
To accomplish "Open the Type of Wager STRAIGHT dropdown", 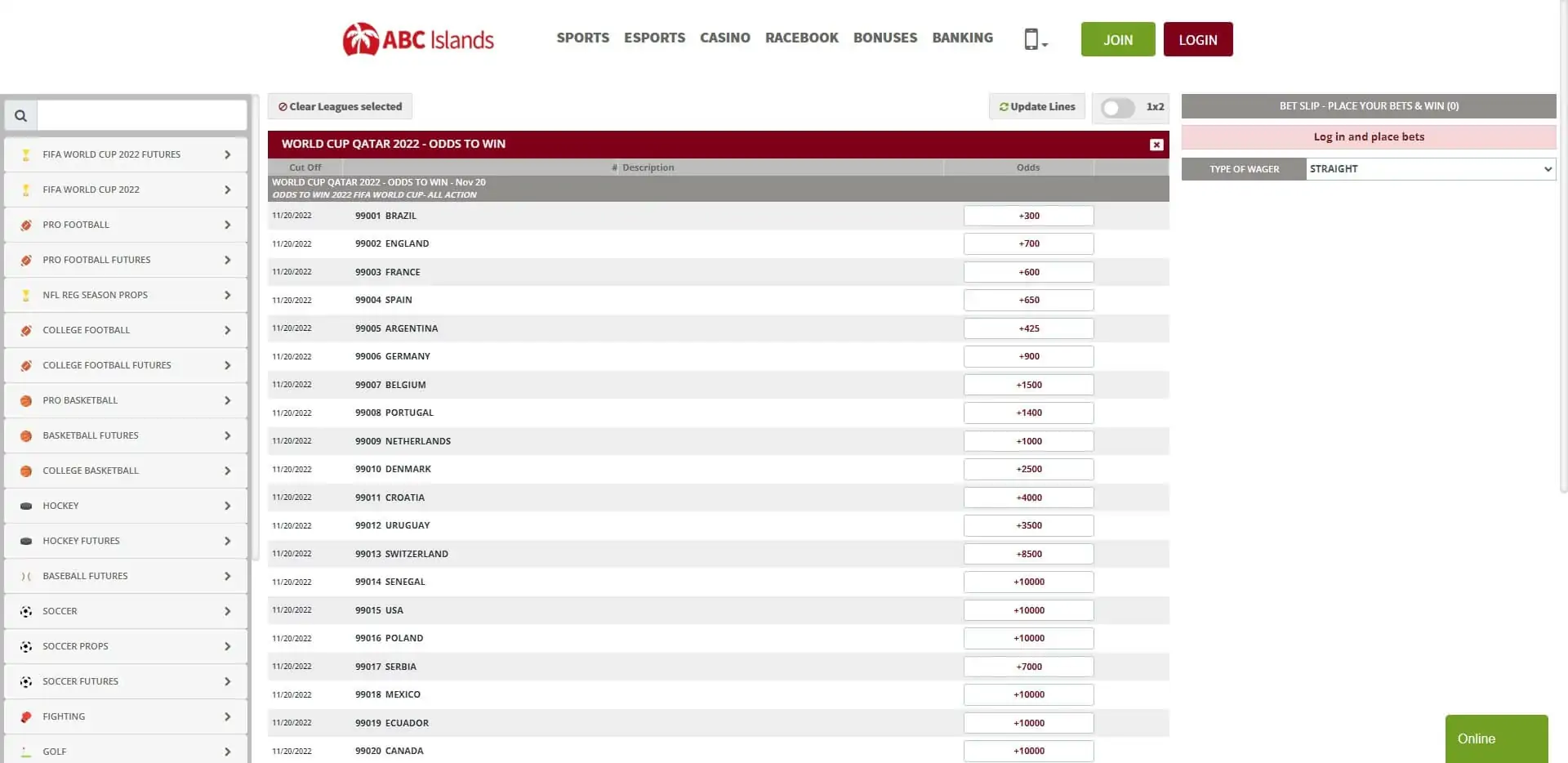I will 1431,169.
